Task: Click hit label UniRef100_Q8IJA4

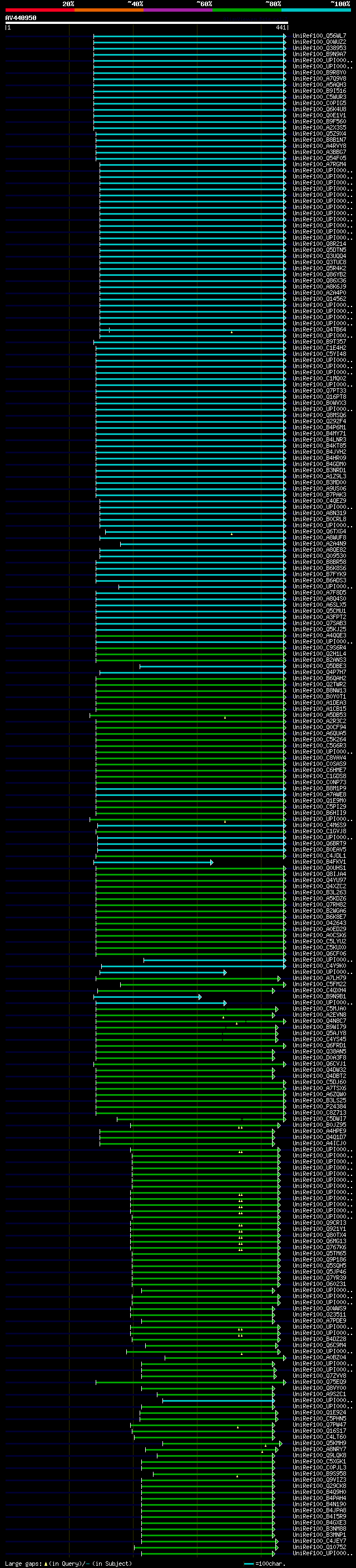Action: (319, 874)
